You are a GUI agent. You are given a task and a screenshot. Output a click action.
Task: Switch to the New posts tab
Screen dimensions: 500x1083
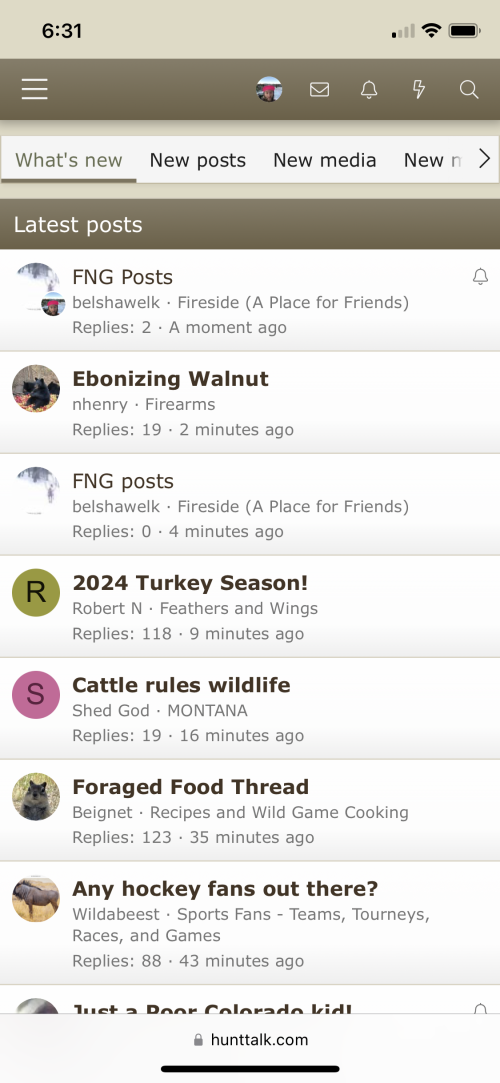[198, 160]
